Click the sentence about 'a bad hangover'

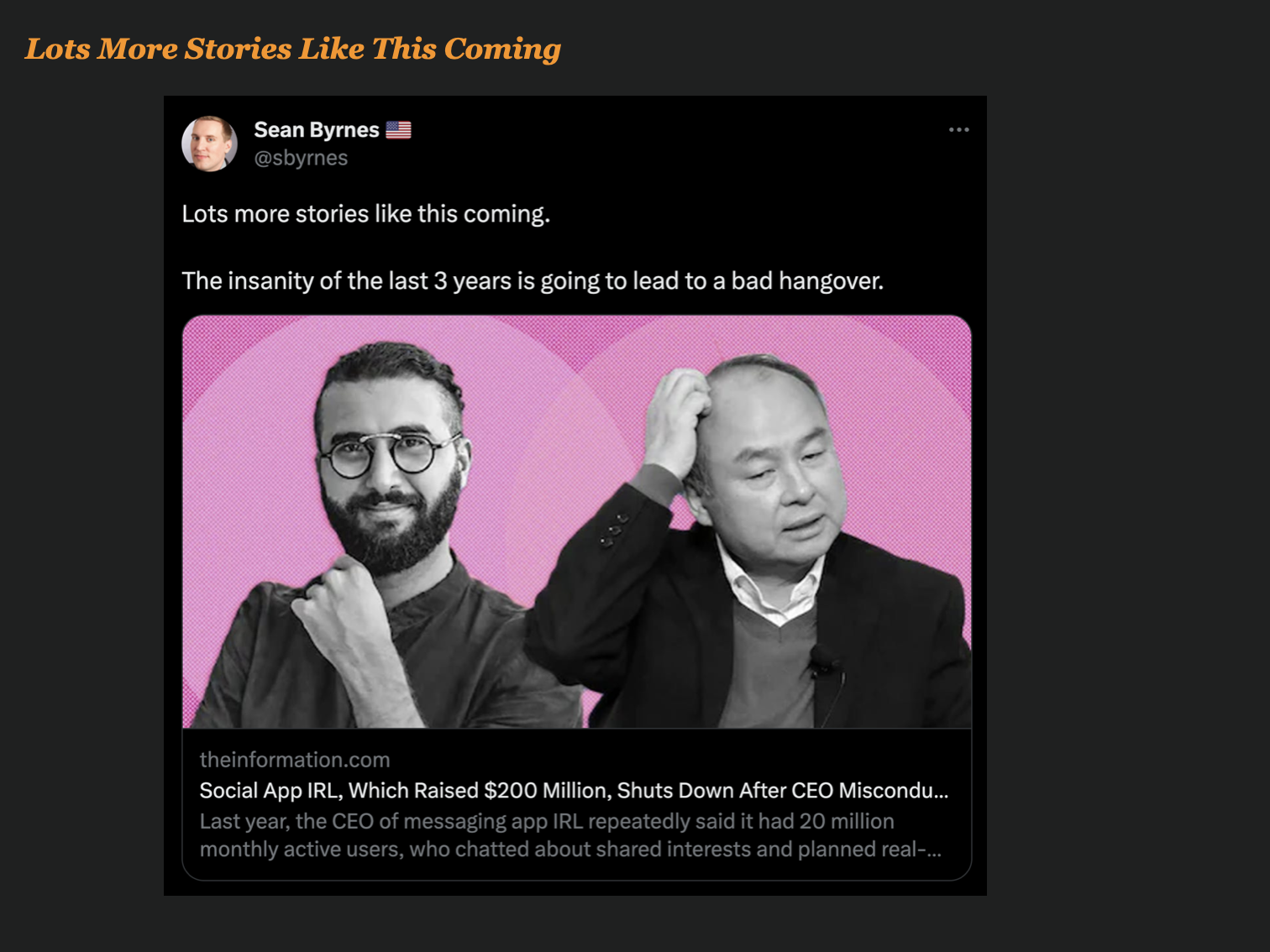tap(533, 280)
